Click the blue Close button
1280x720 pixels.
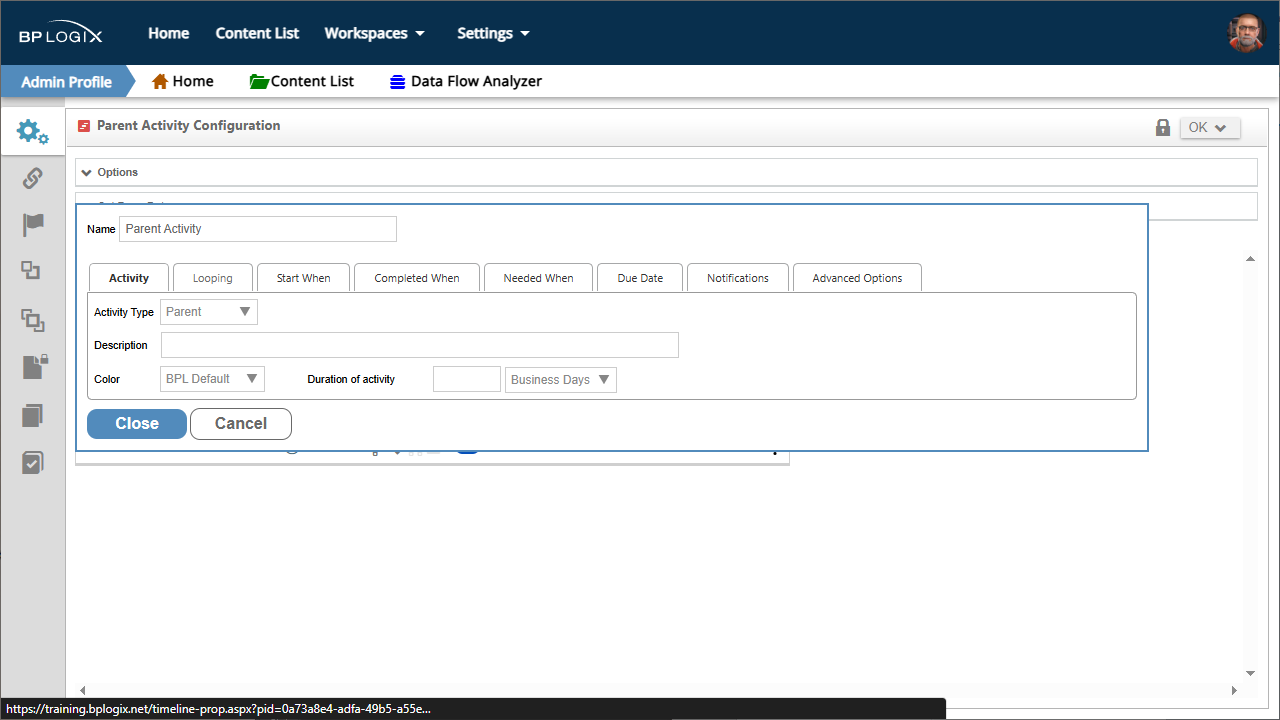(x=137, y=424)
